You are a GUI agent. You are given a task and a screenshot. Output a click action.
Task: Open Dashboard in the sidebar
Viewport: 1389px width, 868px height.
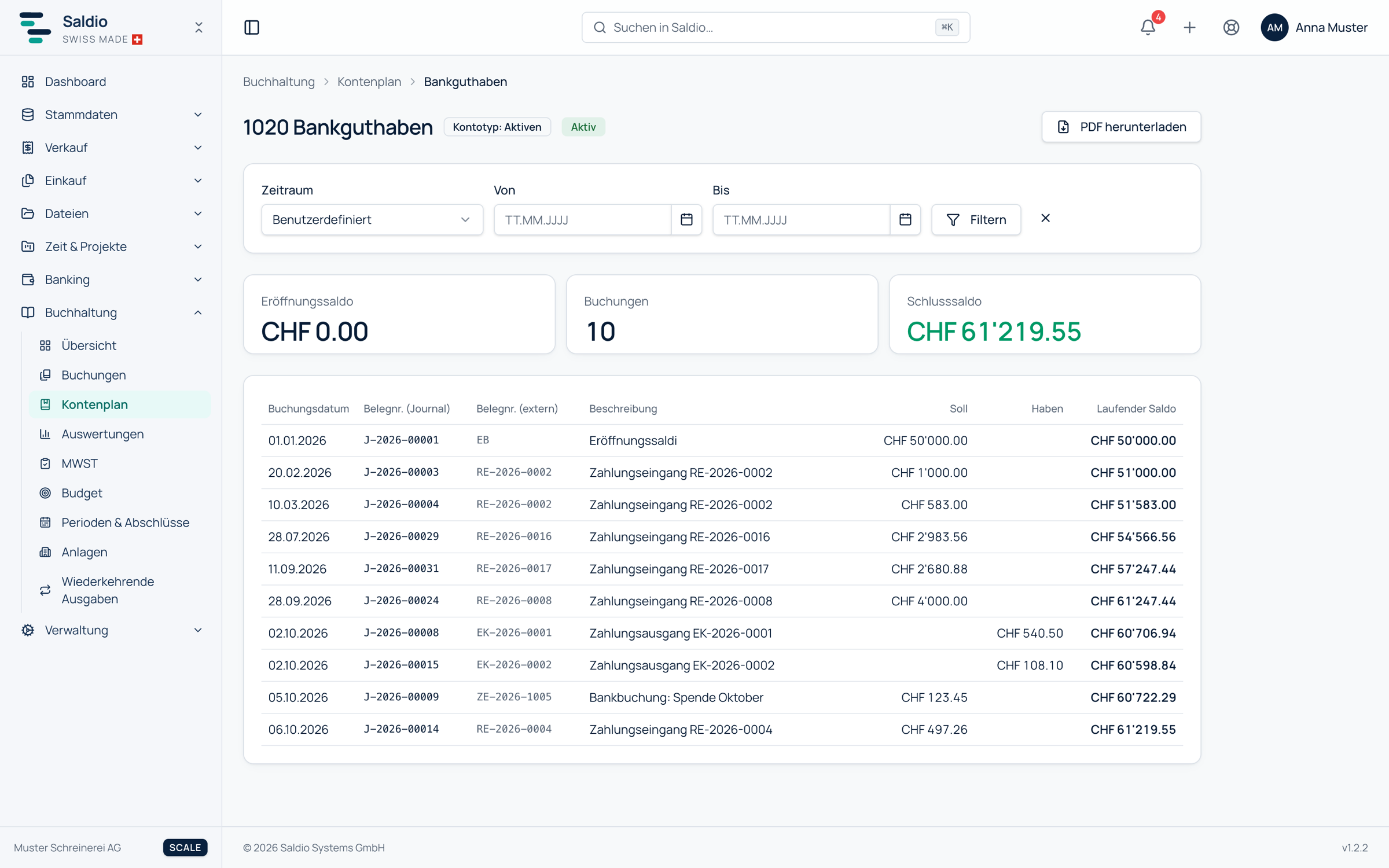111,82
